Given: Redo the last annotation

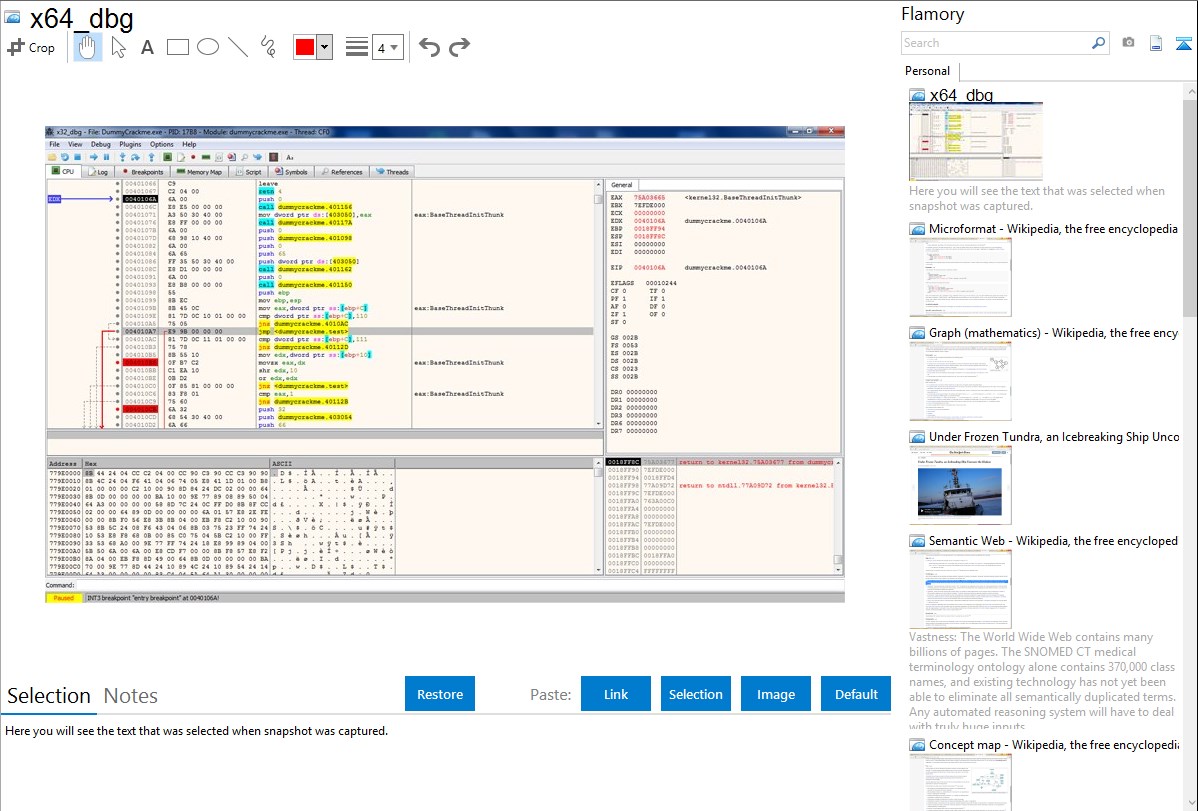Looking at the screenshot, I should tap(459, 47).
